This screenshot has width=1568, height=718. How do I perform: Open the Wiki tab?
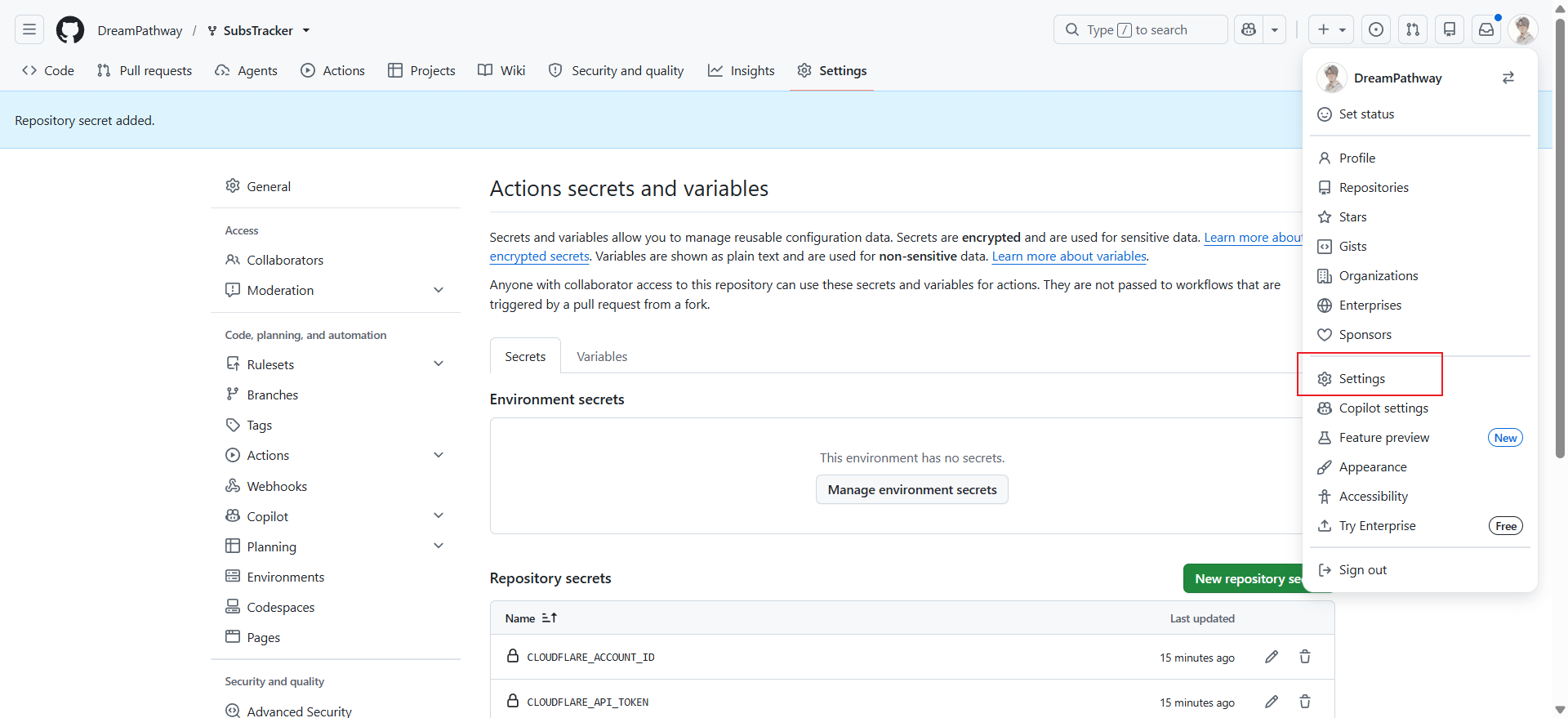[x=501, y=71]
